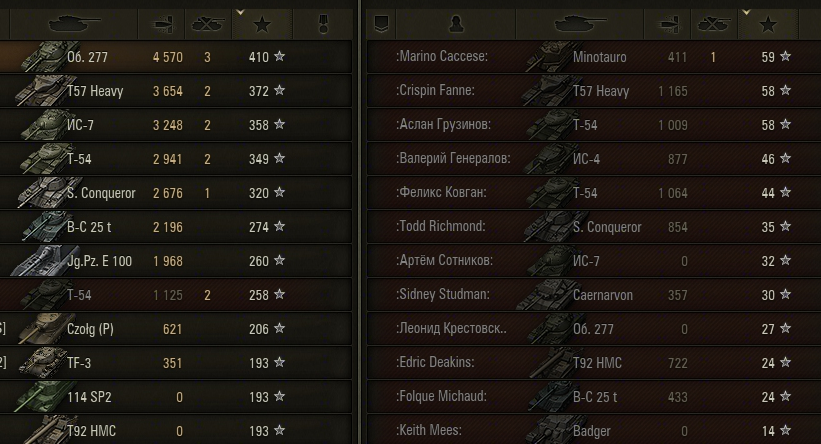Sort left team by damage shell icon
Viewport: 821px width, 444px height.
pyautogui.click(x=161, y=25)
